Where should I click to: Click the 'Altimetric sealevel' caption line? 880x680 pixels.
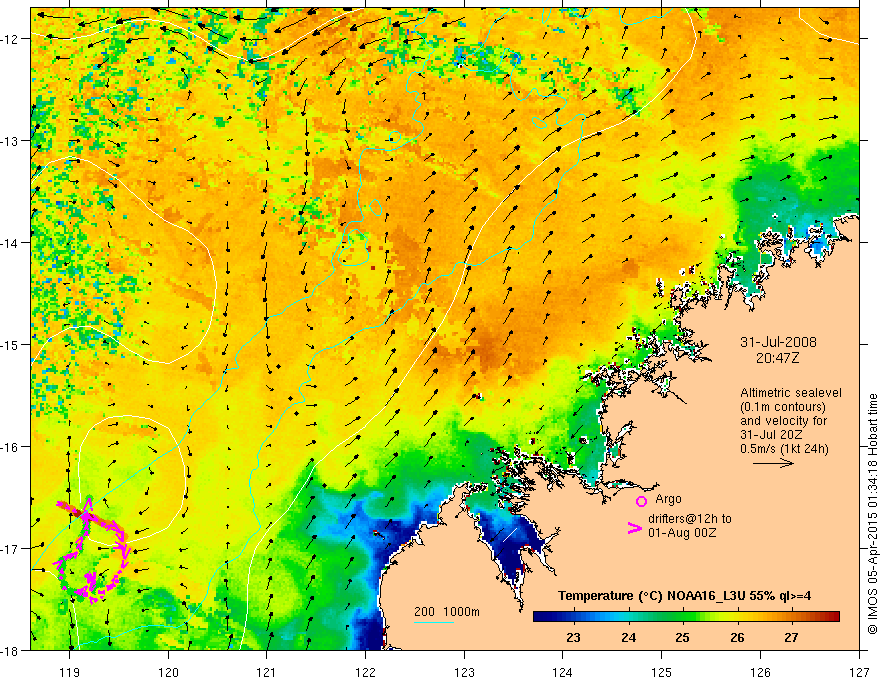[x=791, y=393]
